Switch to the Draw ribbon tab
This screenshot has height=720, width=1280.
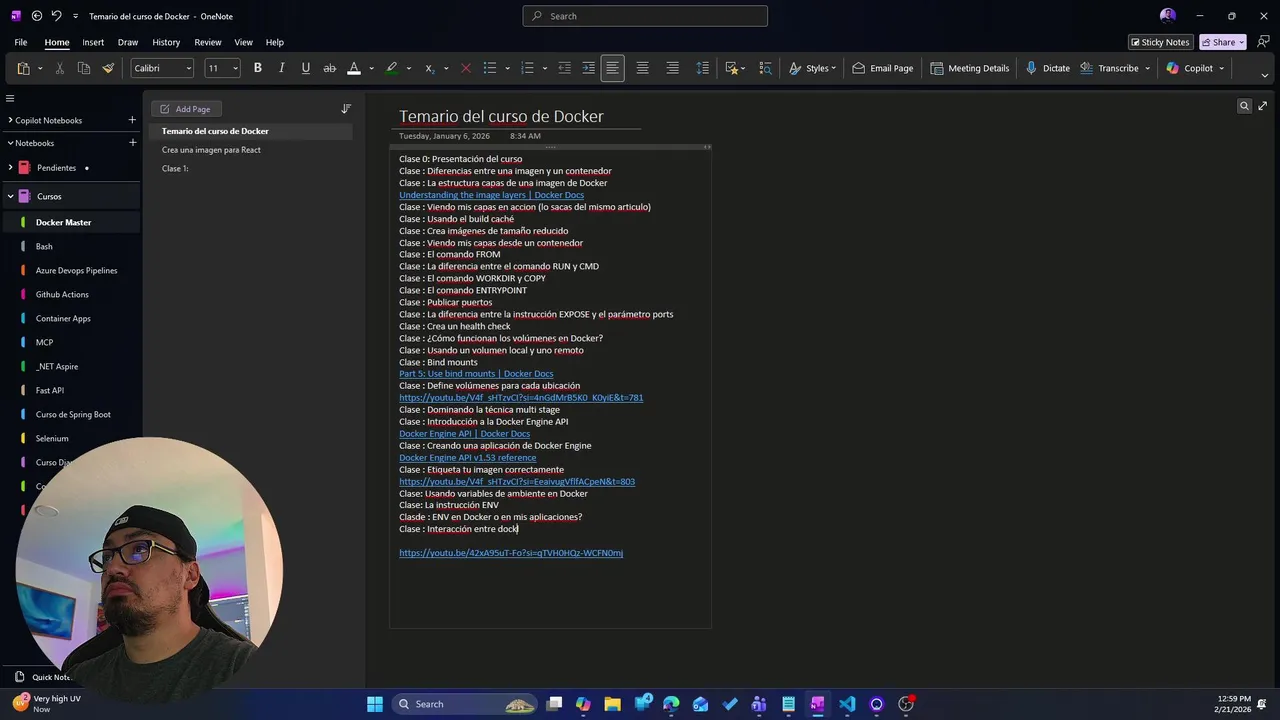point(128,42)
